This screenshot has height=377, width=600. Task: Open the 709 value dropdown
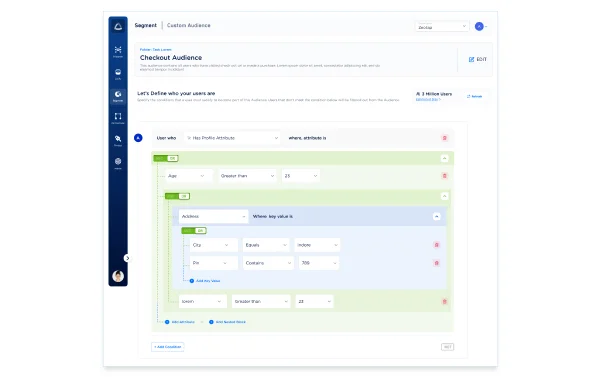click(319, 263)
